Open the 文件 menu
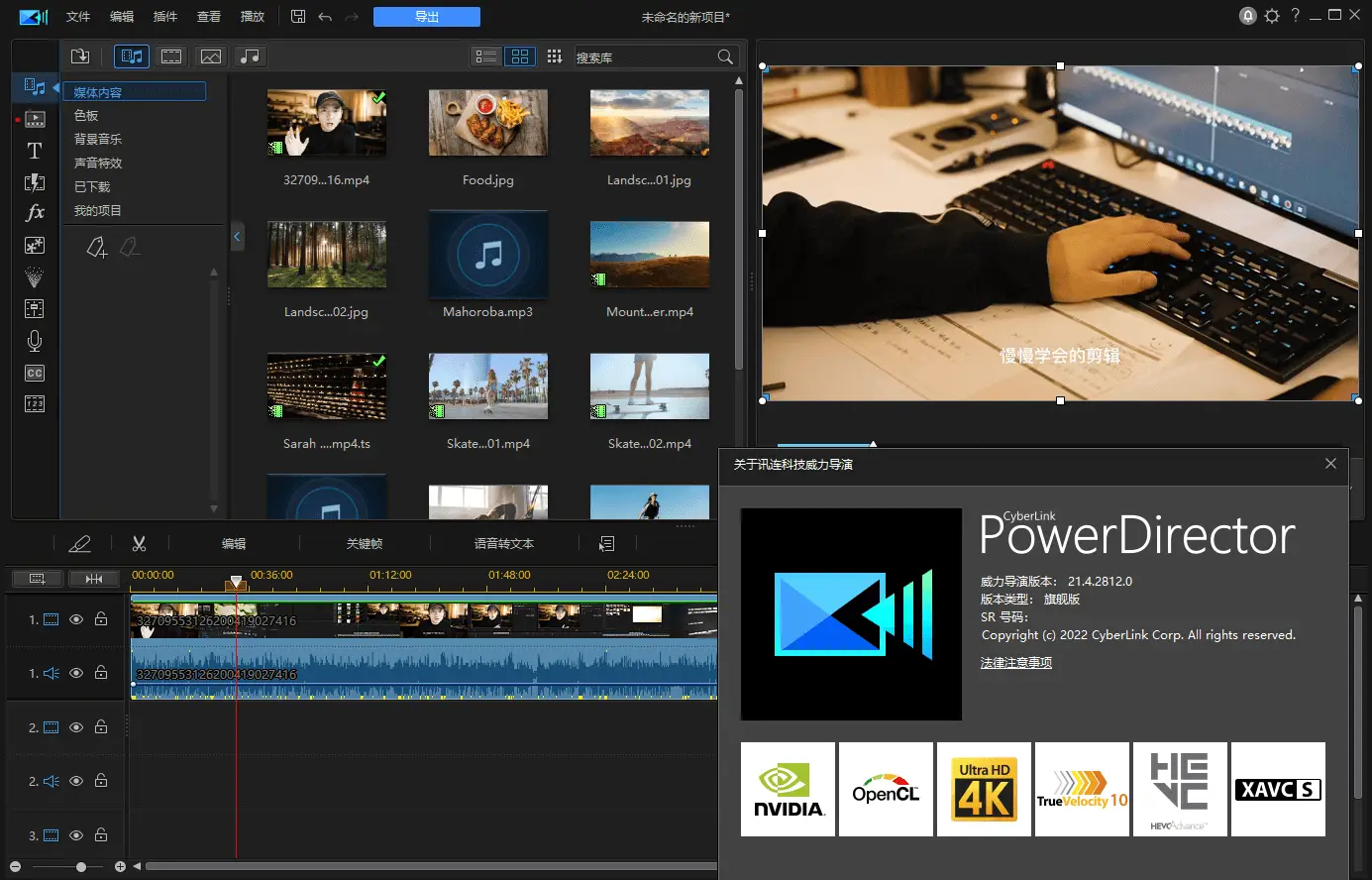1372x880 pixels. [x=78, y=16]
